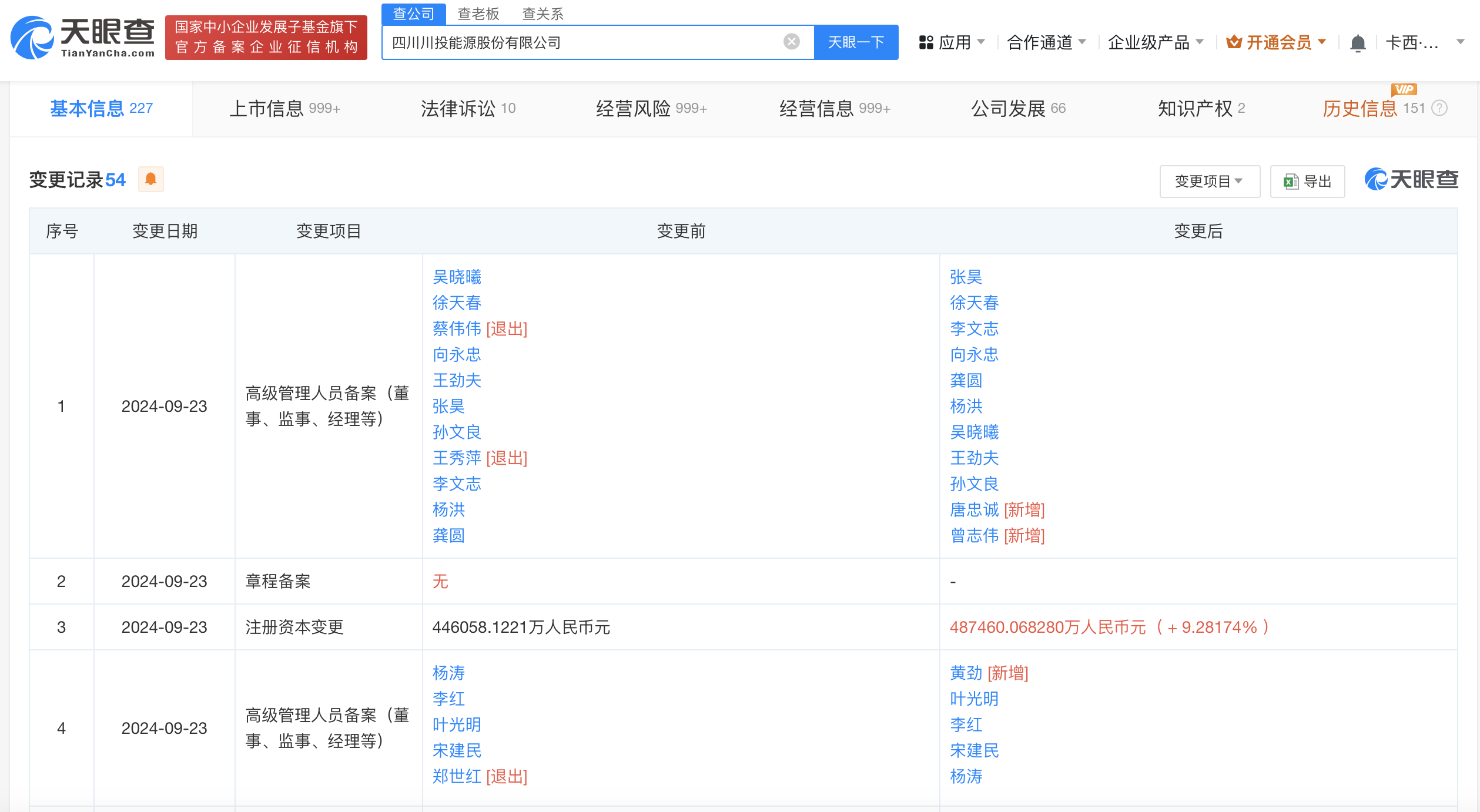
Task: Open 唐忠诚 link marked 新增
Action: click(x=974, y=509)
